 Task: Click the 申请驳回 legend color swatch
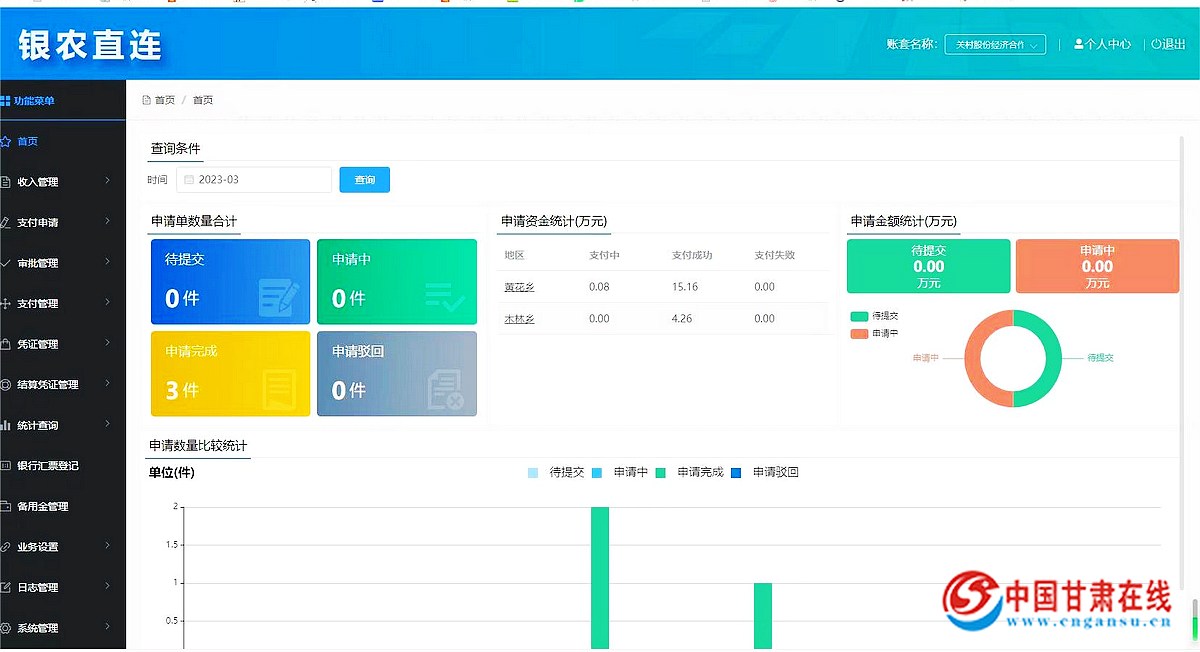(736, 472)
